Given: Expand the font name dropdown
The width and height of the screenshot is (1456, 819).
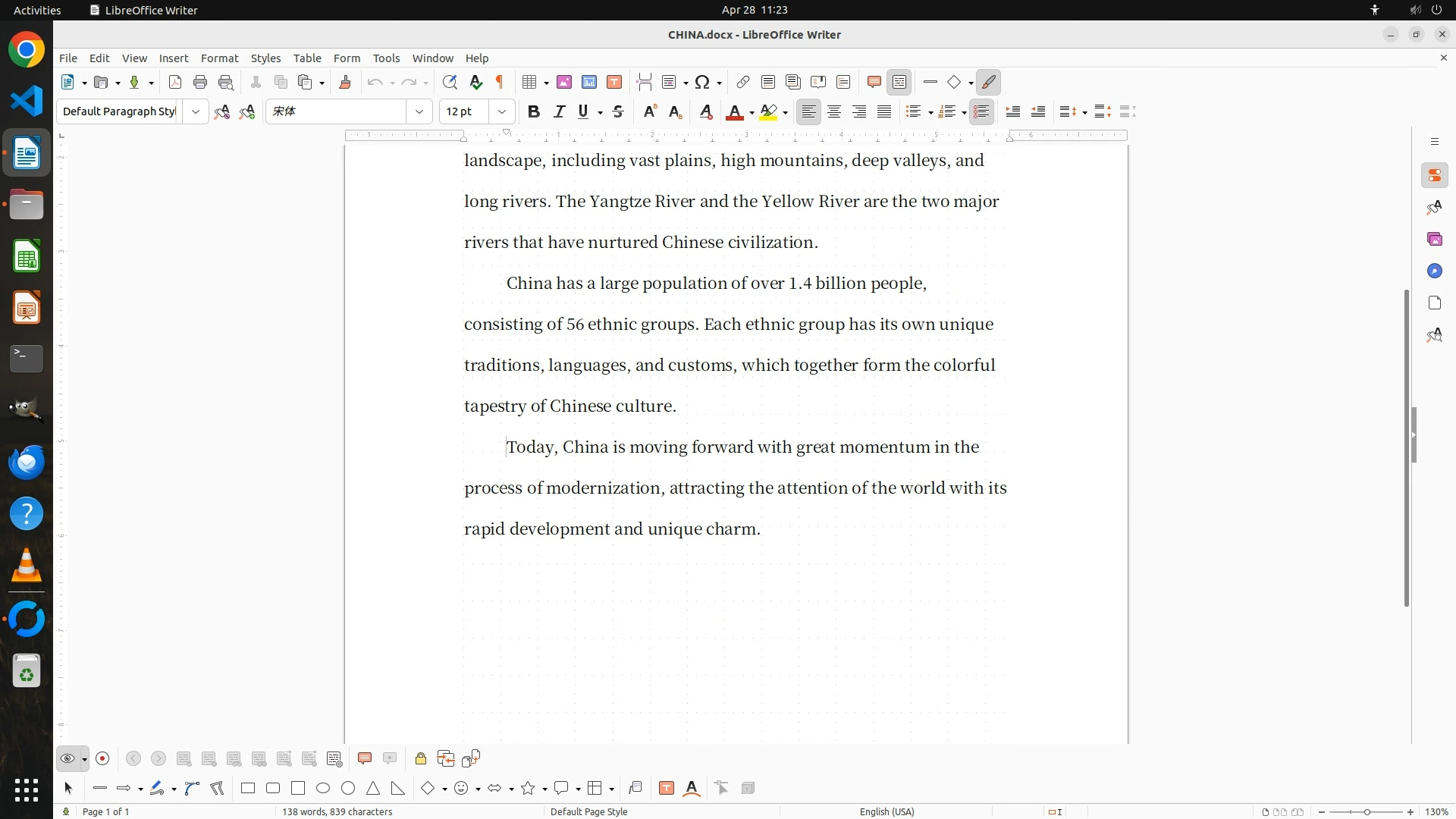Looking at the screenshot, I should [x=419, y=111].
